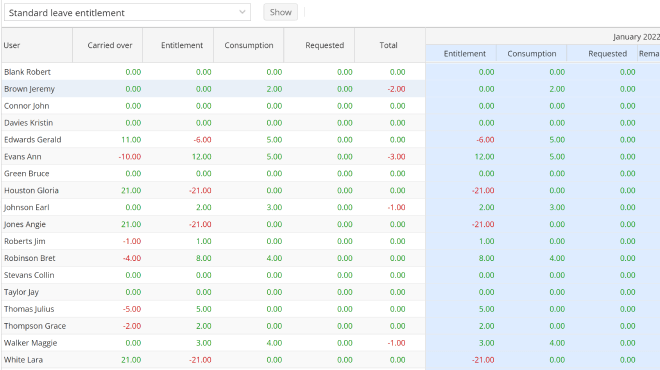Select user Green Bruce
This screenshot has height=370, width=660.
point(27,173)
